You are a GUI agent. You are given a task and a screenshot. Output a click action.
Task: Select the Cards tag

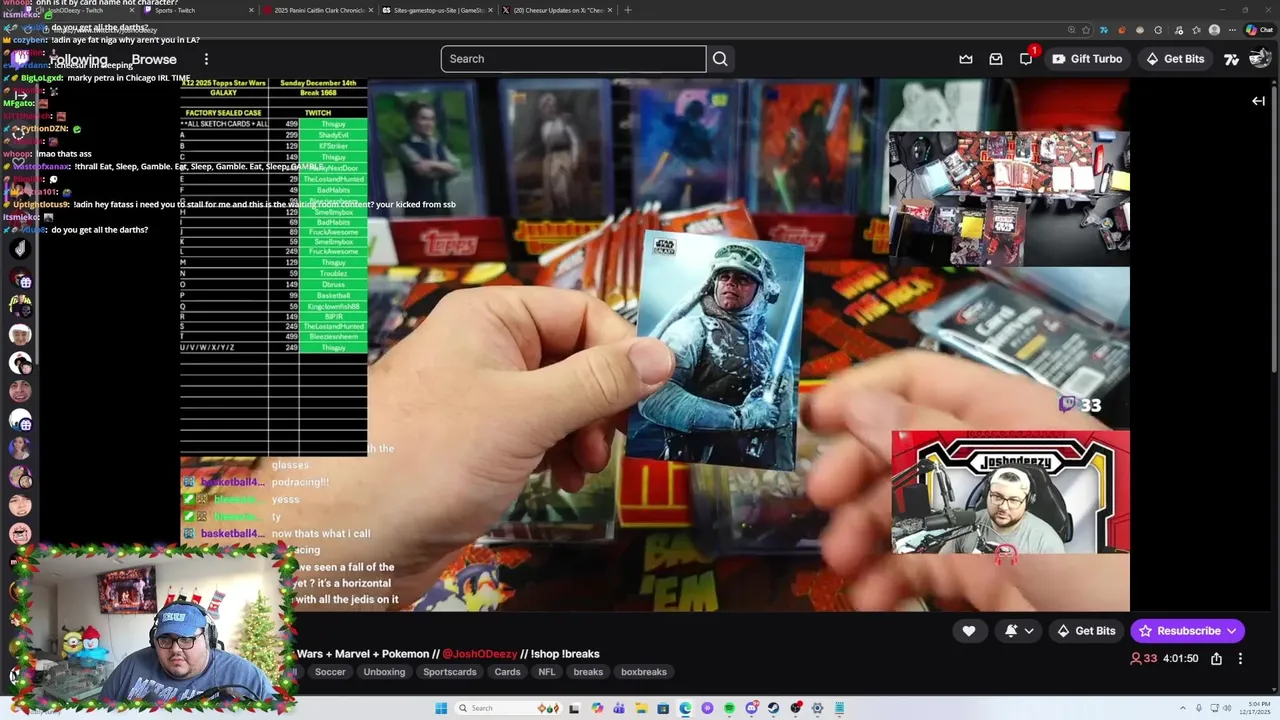[x=507, y=672]
